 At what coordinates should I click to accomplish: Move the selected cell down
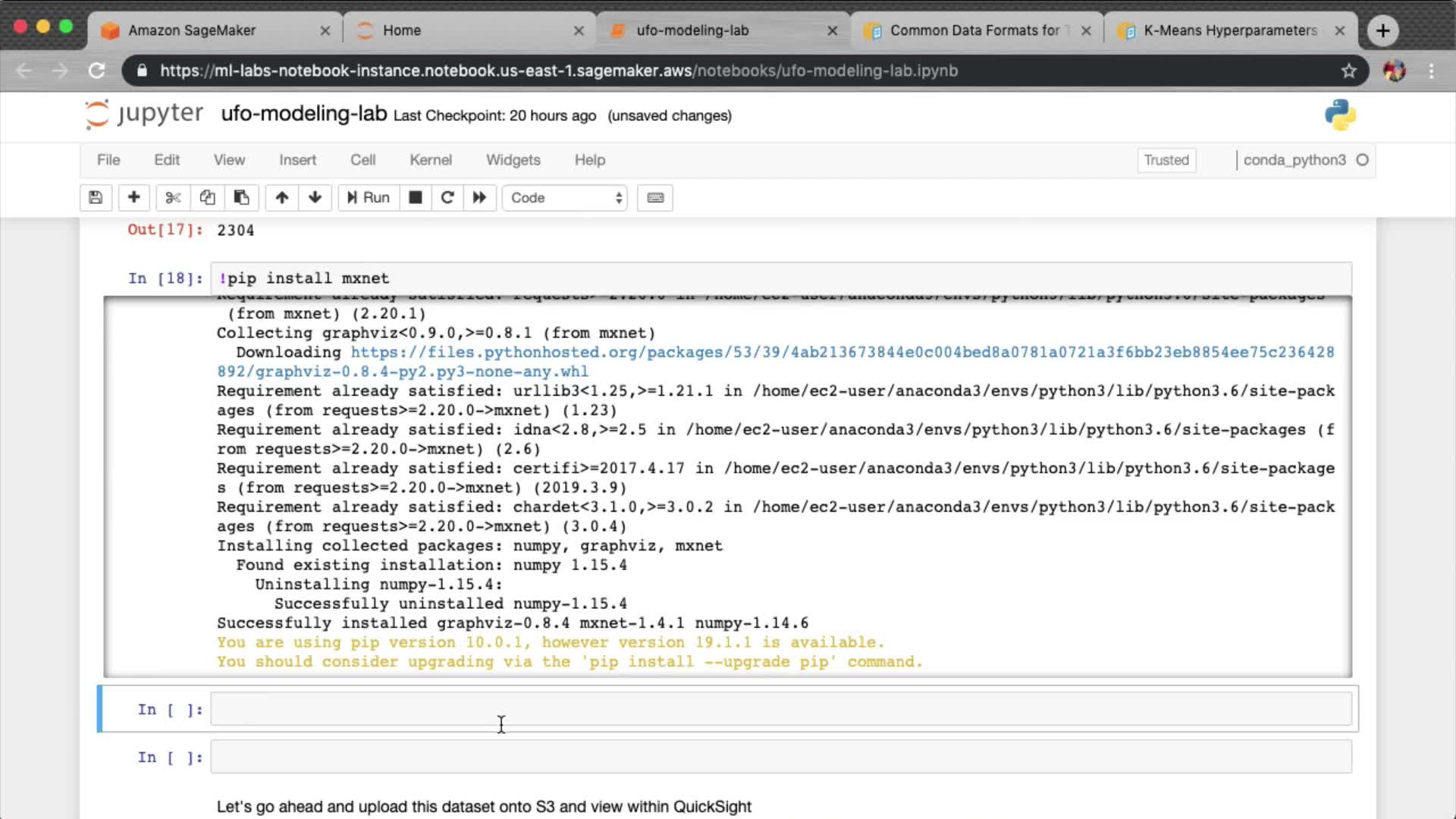[x=315, y=198]
